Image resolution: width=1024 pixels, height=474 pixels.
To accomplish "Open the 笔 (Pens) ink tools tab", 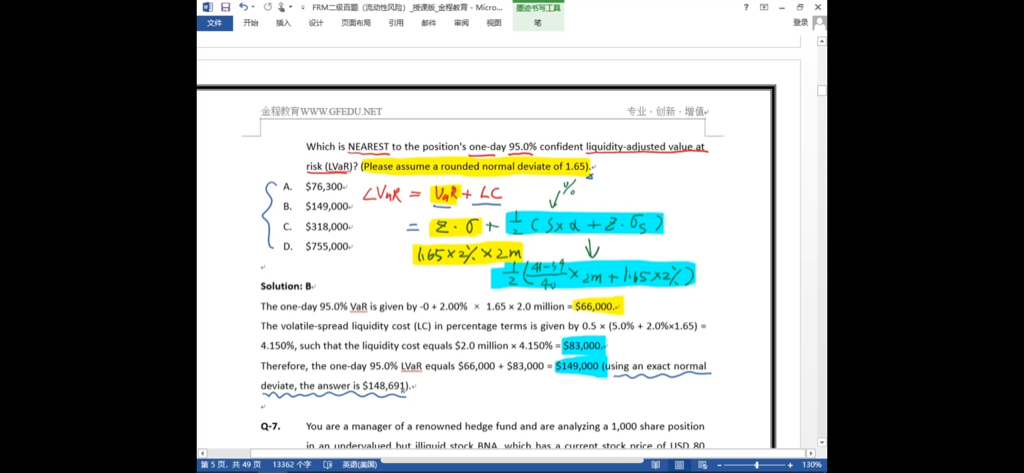I will pyautogui.click(x=537, y=22).
